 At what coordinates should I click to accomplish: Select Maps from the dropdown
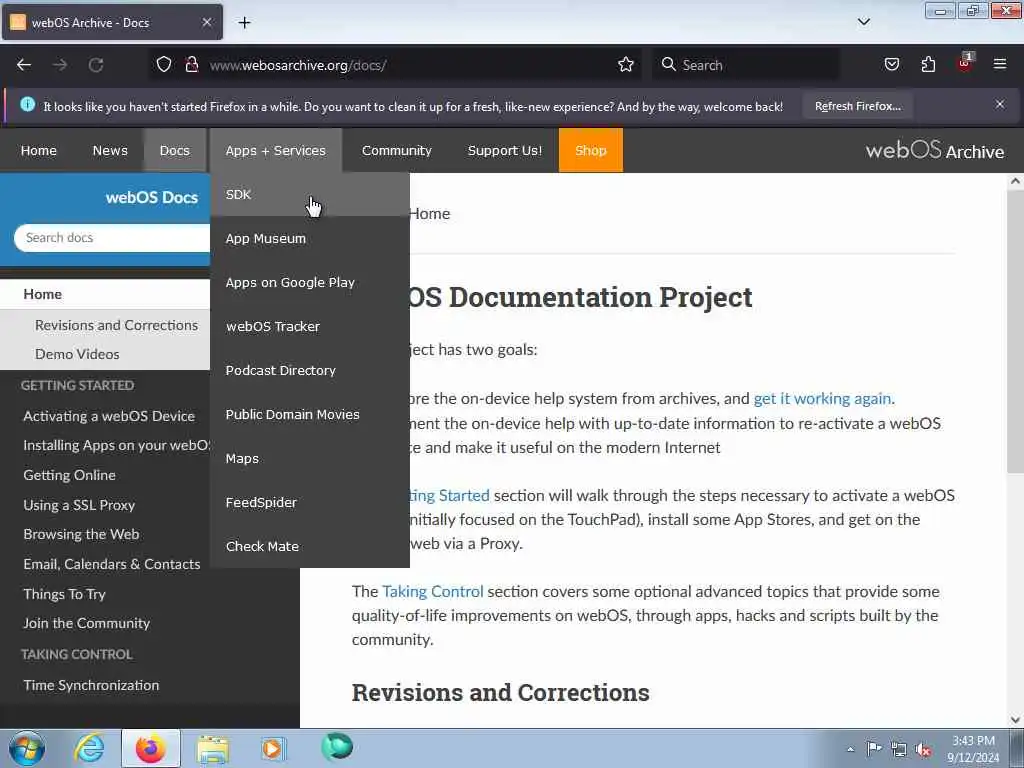[310, 458]
